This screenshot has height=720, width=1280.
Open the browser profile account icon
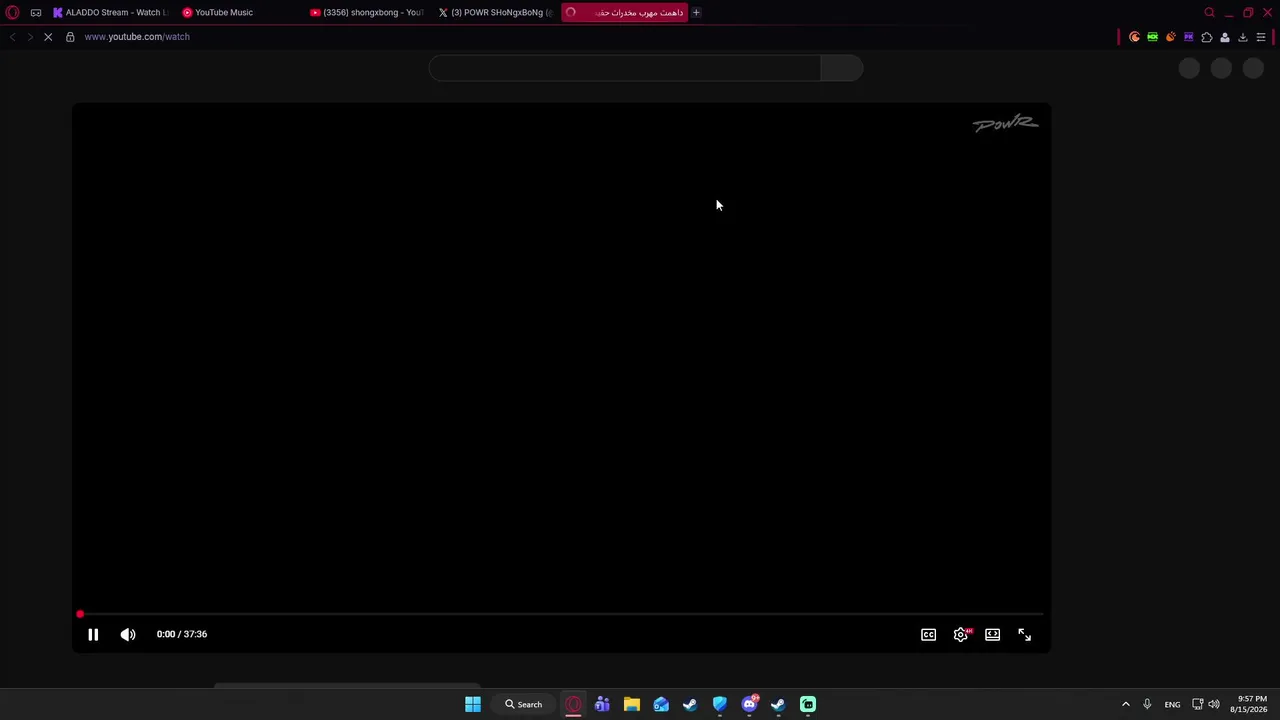1224,37
